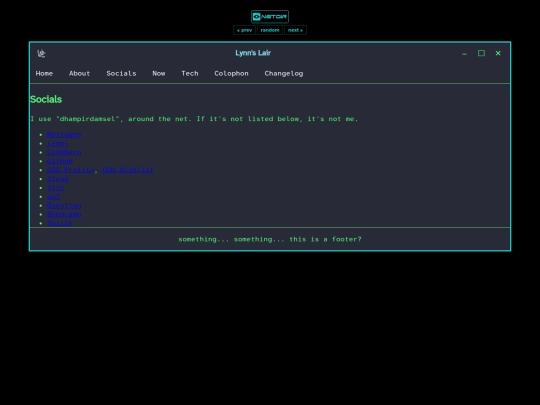
Task: Open the Tech page
Action: click(190, 73)
